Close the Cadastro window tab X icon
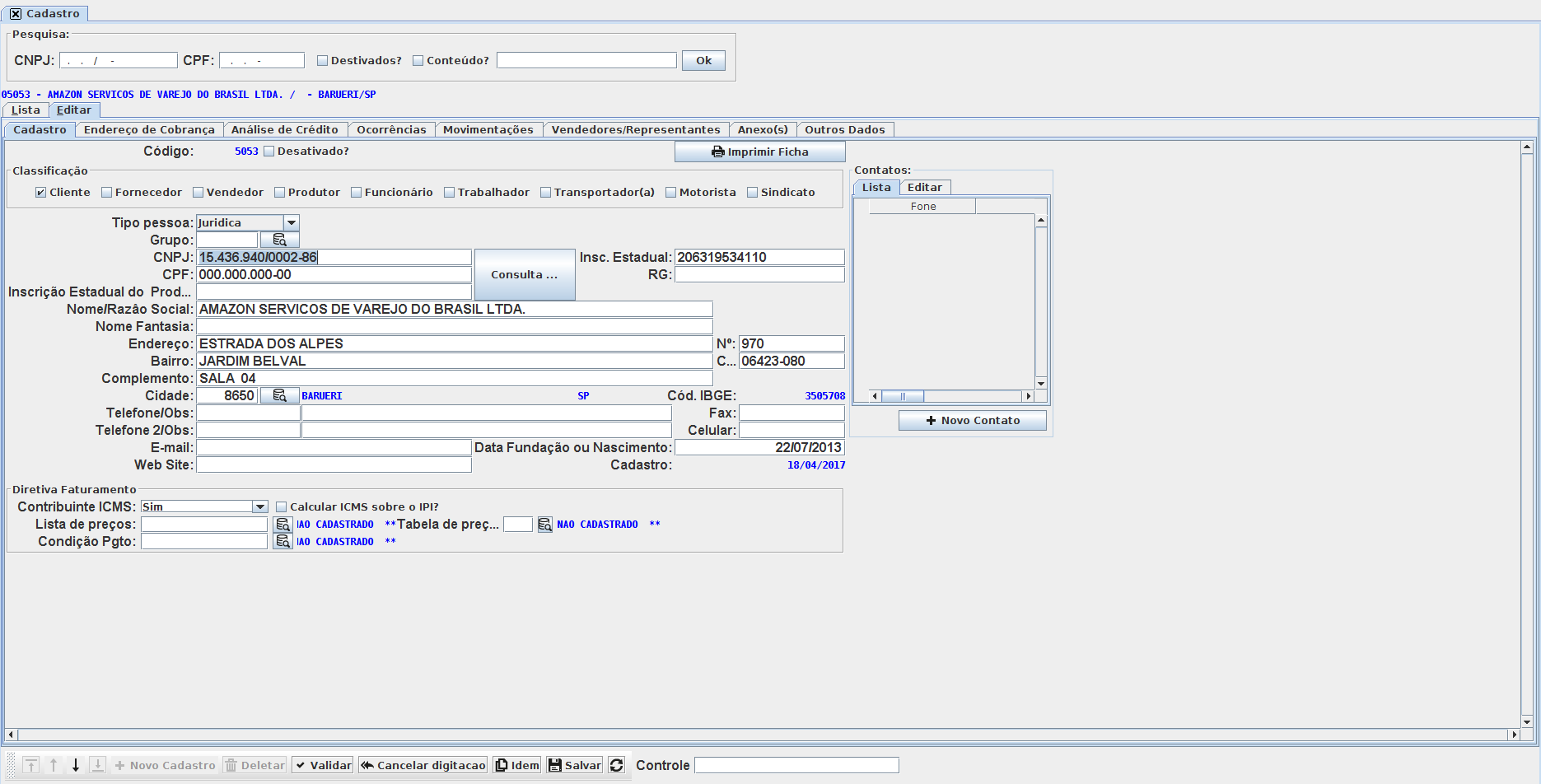The width and height of the screenshot is (1541, 784). coord(16,14)
